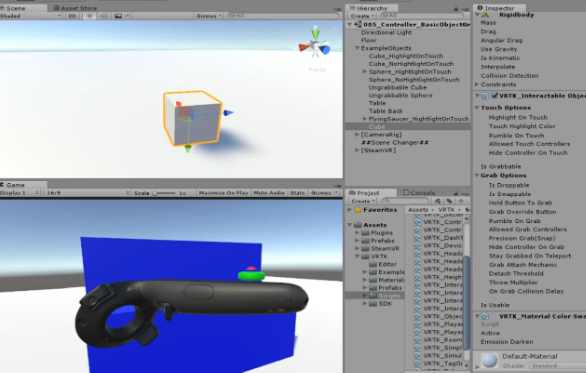586x373 pixels.
Task: Toggle the Stats button
Action: (297, 193)
